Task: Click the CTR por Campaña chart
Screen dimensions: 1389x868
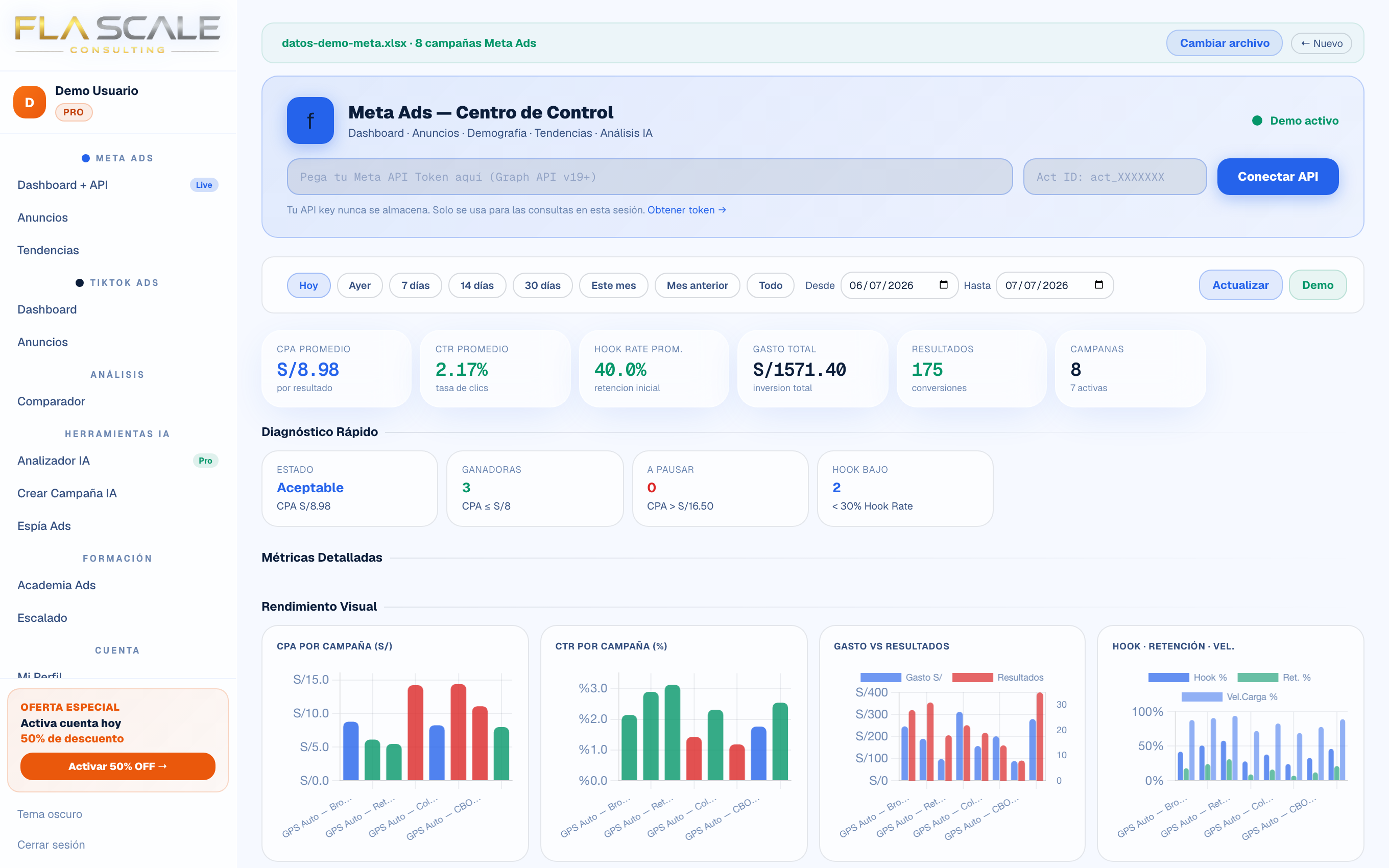Action: click(x=674, y=743)
